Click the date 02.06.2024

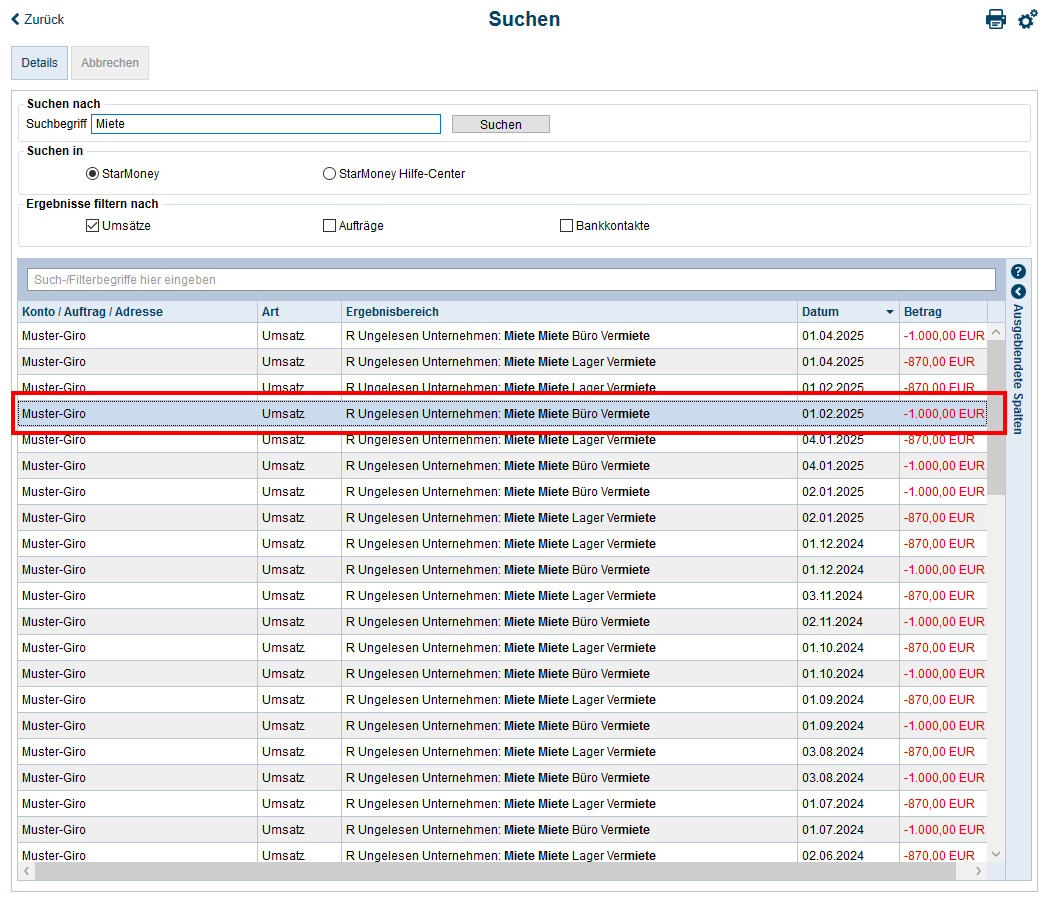pyautogui.click(x=833, y=855)
